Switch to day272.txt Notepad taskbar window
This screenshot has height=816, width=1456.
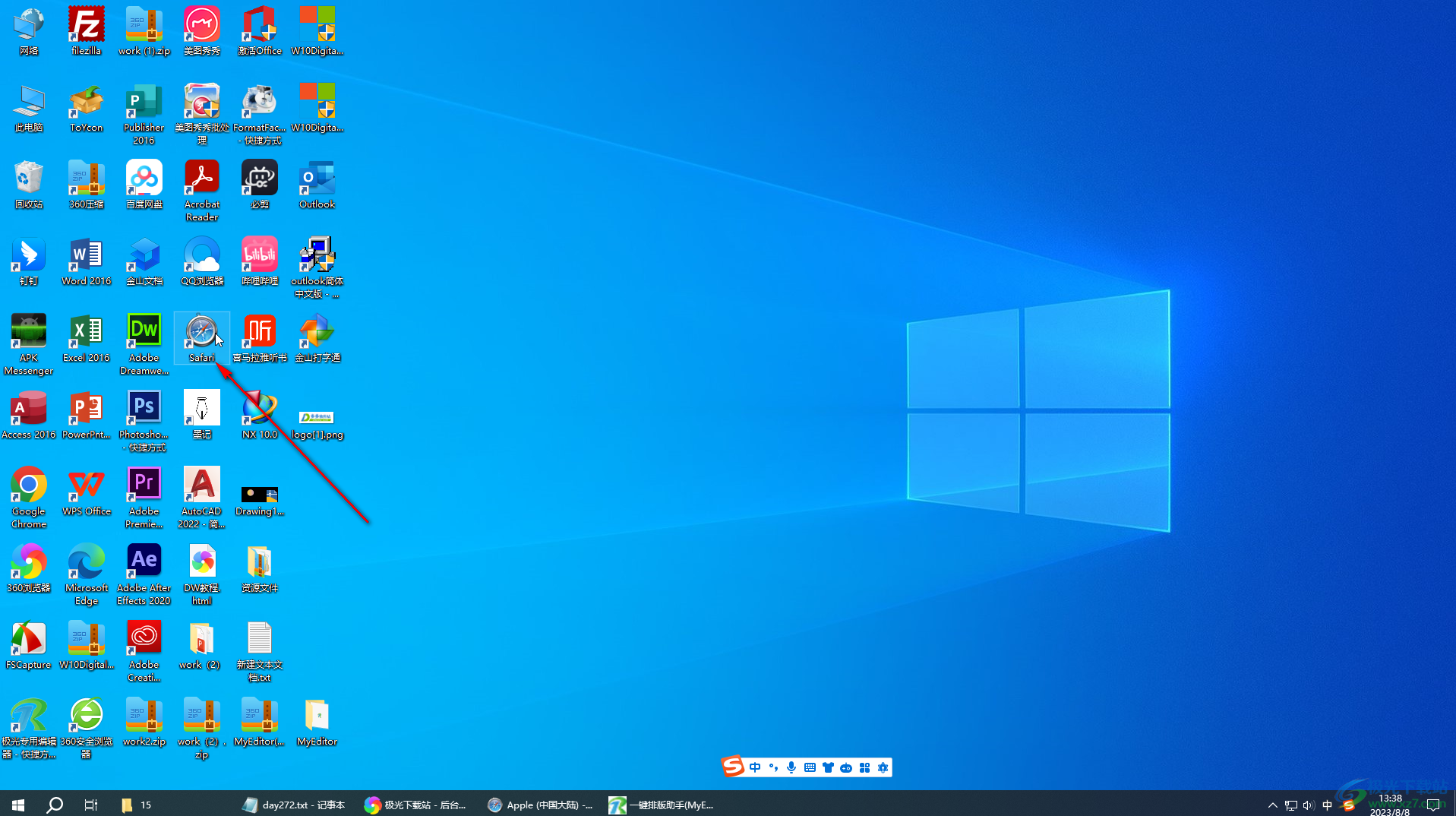pos(293,805)
